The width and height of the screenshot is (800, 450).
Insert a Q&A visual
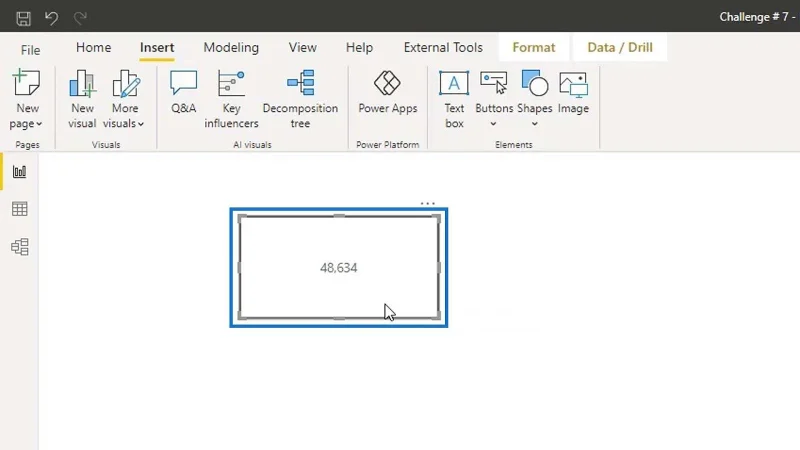pyautogui.click(x=184, y=92)
